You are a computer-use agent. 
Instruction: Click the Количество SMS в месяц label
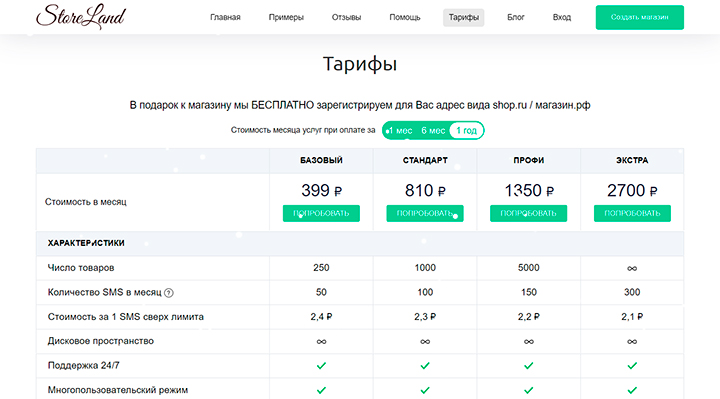pos(105,292)
